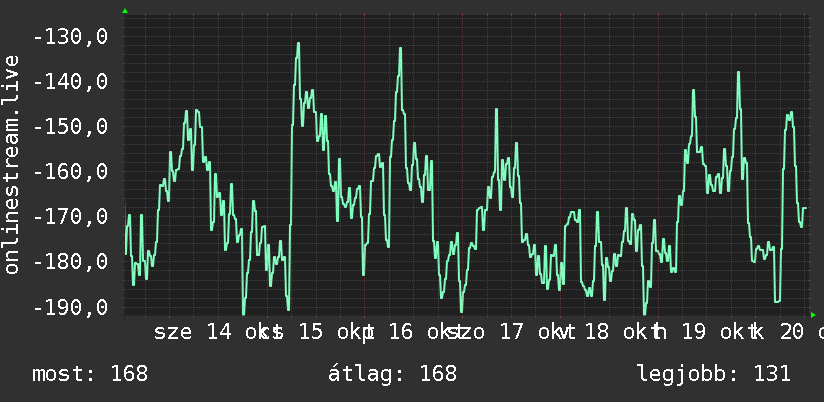Click the -150,0 axis label

(70, 127)
